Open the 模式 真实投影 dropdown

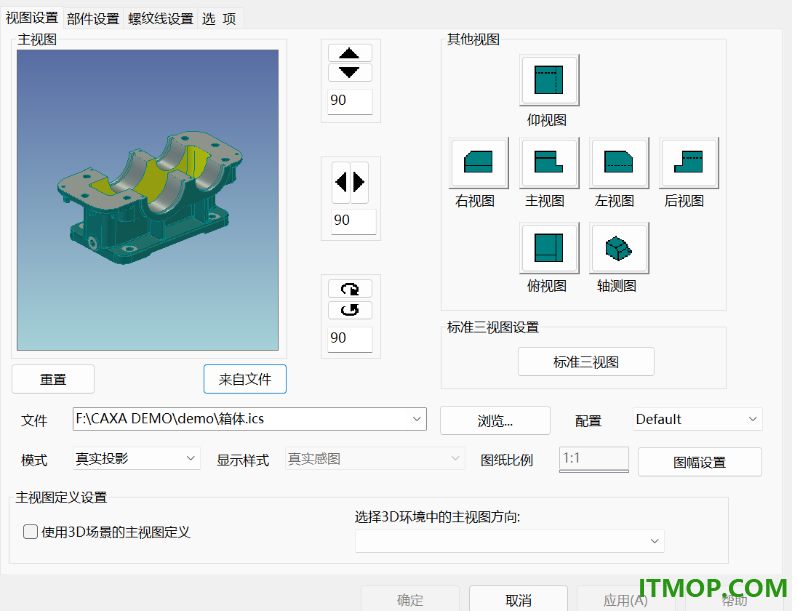(x=190, y=458)
